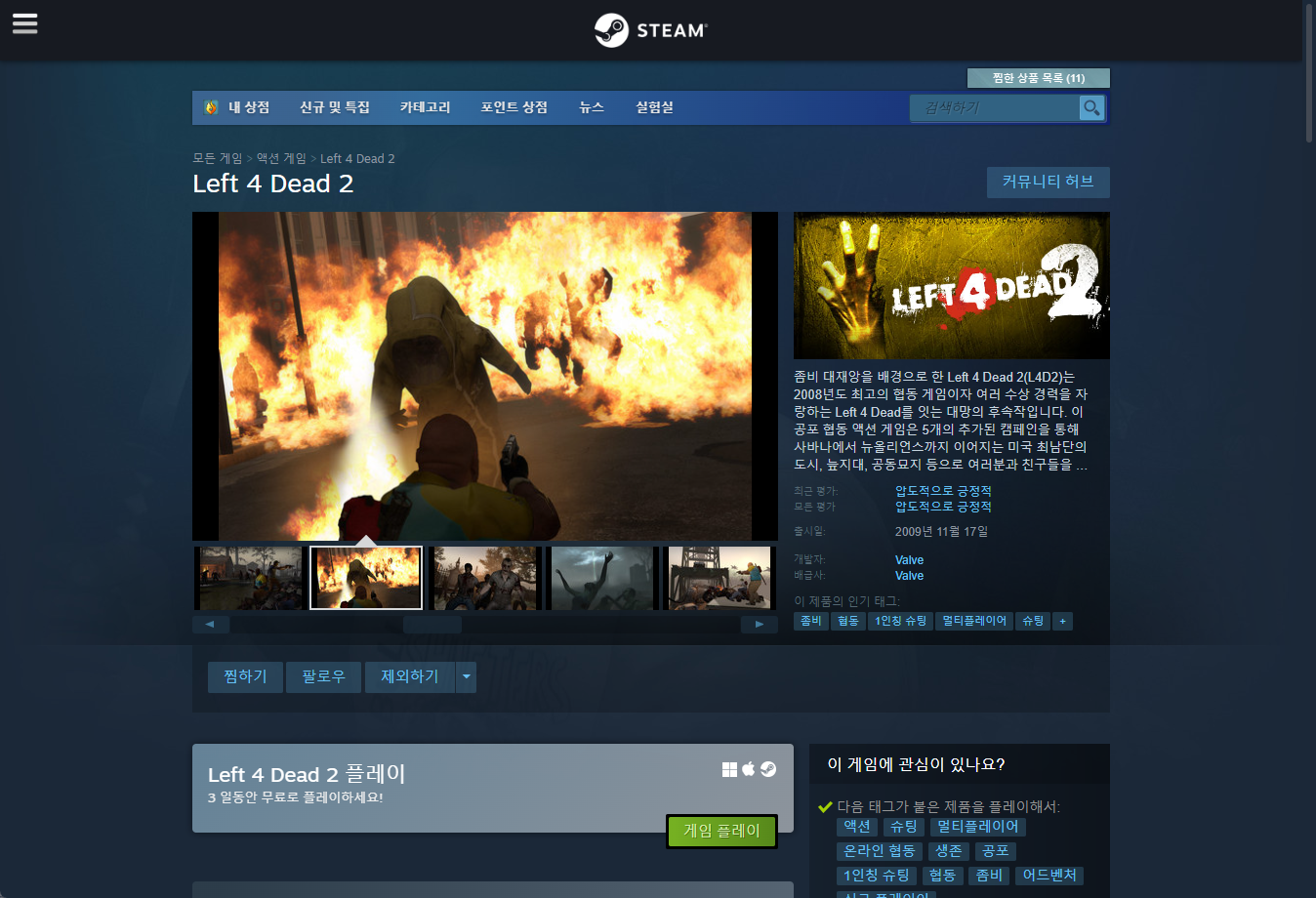Click the 내 상점 store icon
Image resolution: width=1316 pixels, height=898 pixels.
click(x=211, y=107)
